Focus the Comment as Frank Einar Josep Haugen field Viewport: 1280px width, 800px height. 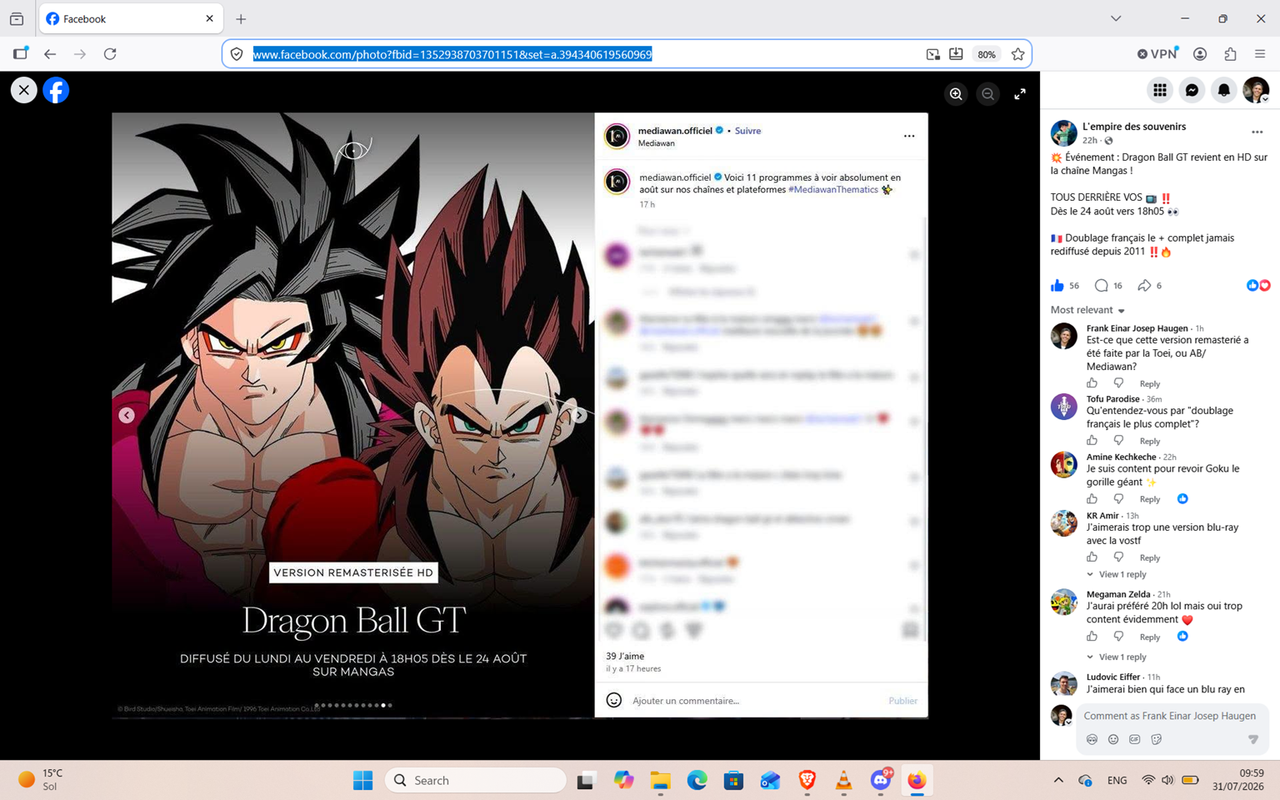coord(1170,716)
